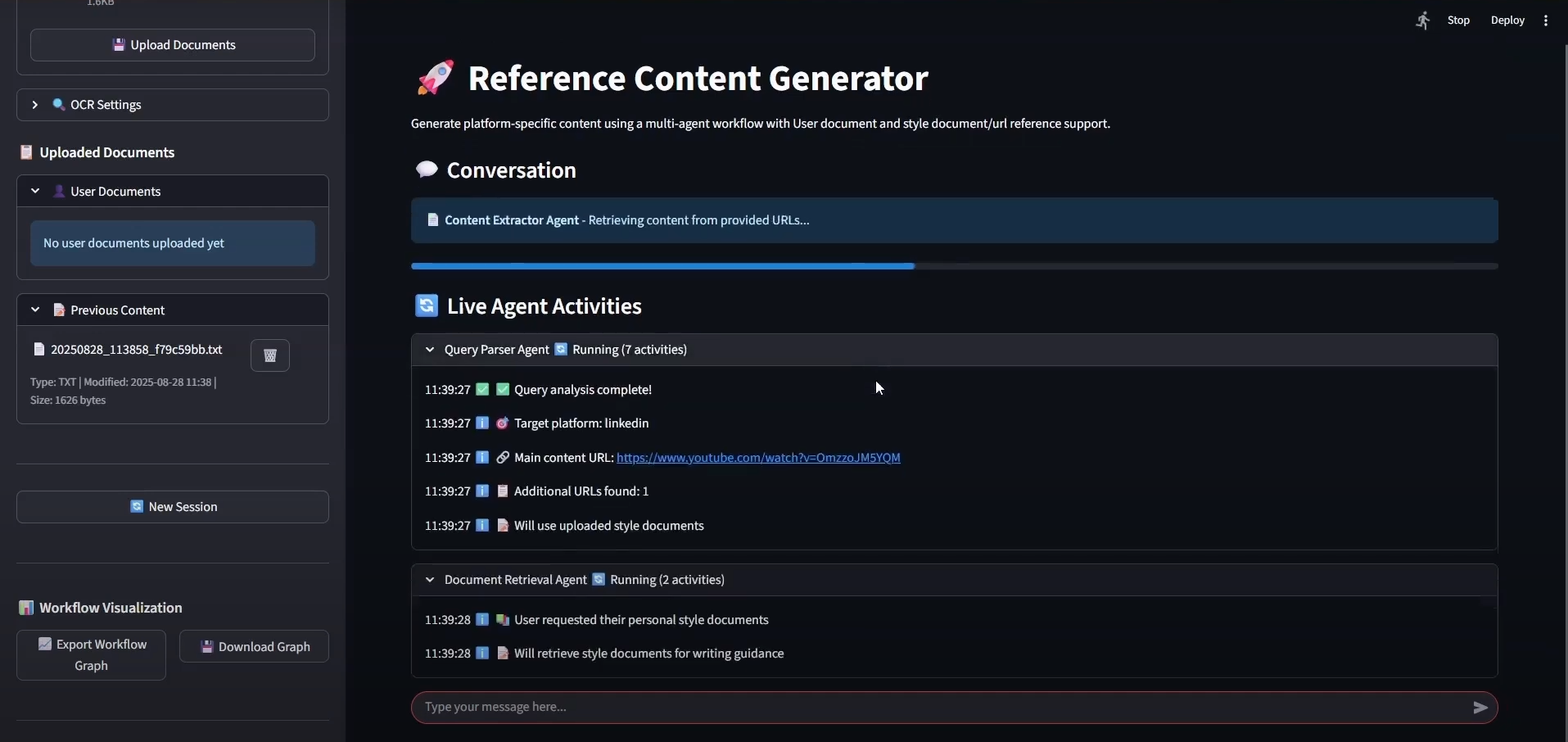
Task: Click the send arrow icon in message box
Action: point(1480,708)
